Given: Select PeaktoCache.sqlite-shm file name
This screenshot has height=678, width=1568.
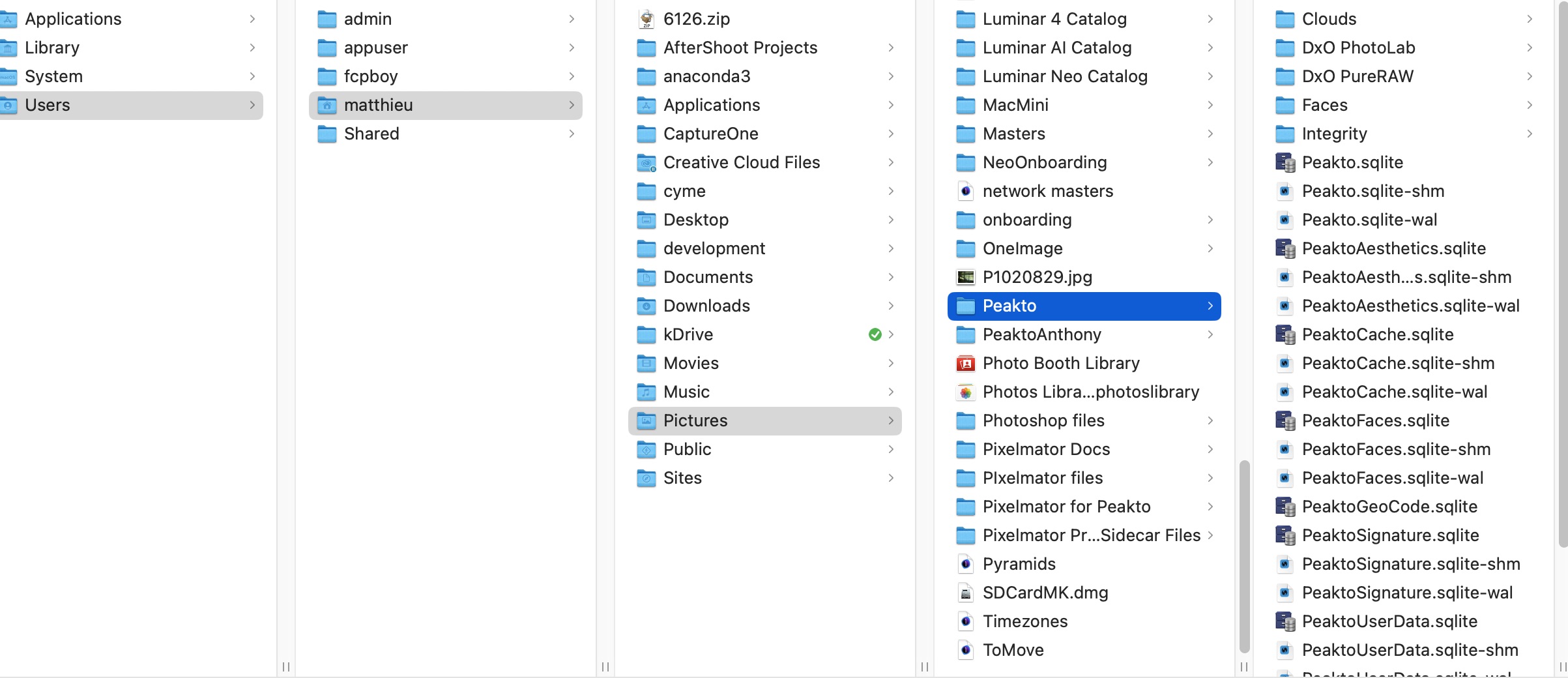Looking at the screenshot, I should (1398, 363).
